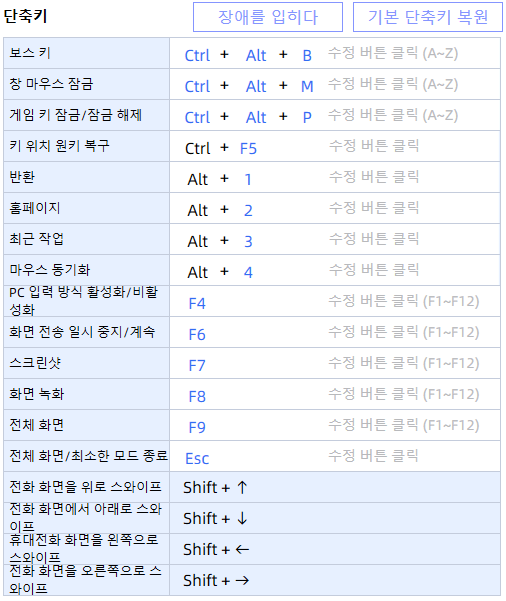Select the 최근 작업 row label
This screenshot has height=601, width=506.
pyautogui.click(x=36, y=239)
